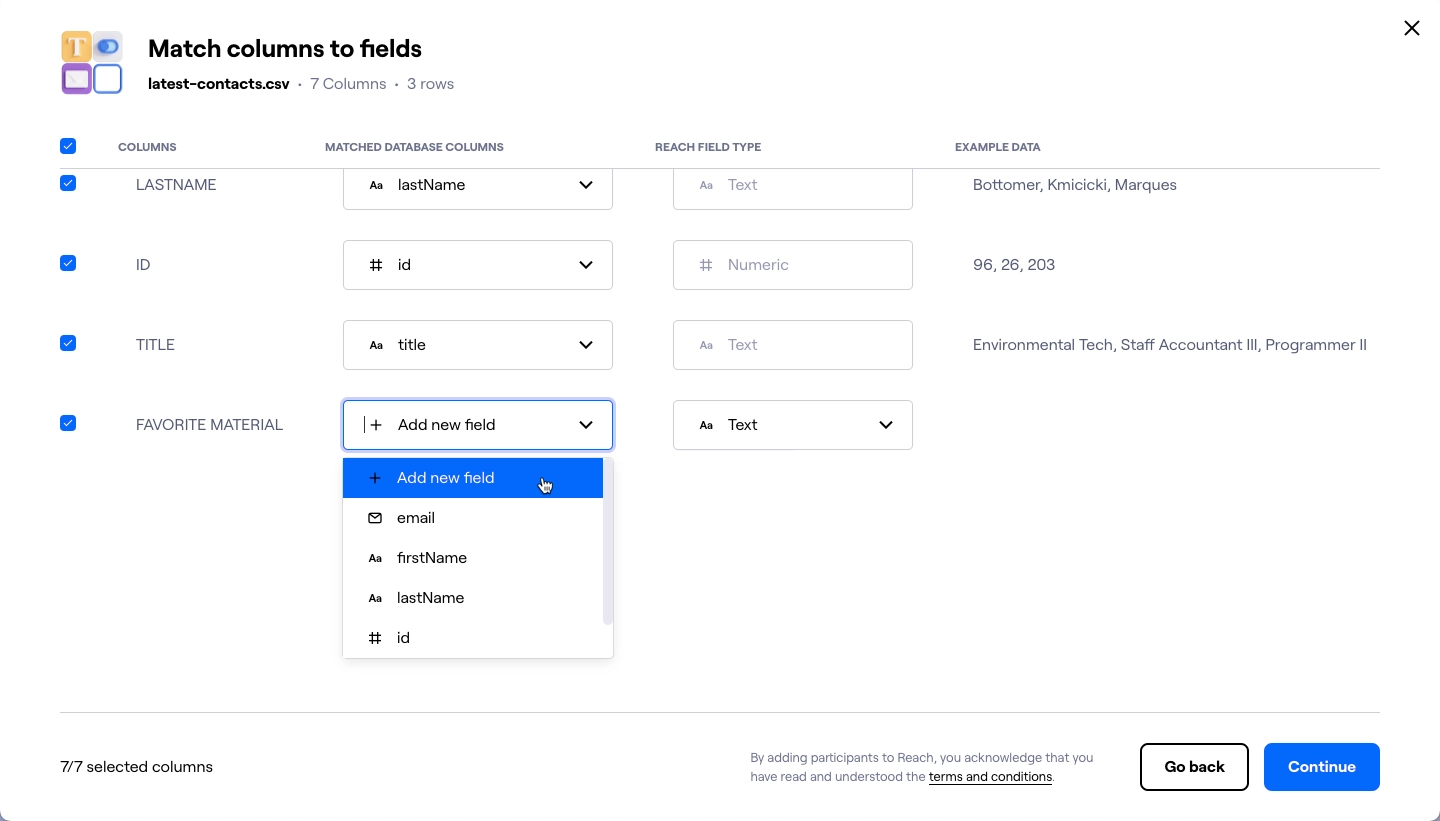The image size is (1440, 821).
Task: Click the purple envelope icon in the header logo
Action: 77,78
